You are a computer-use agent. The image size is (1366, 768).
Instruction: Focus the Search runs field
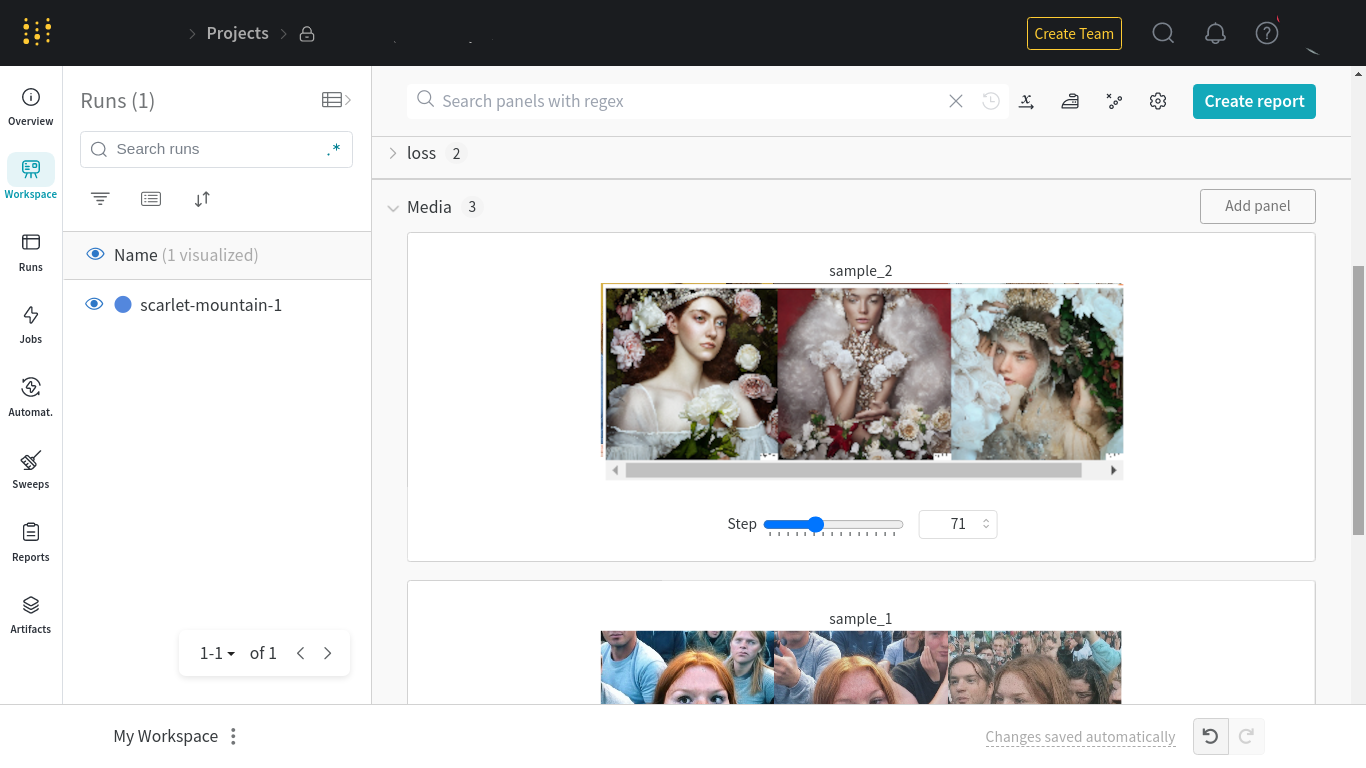point(216,149)
